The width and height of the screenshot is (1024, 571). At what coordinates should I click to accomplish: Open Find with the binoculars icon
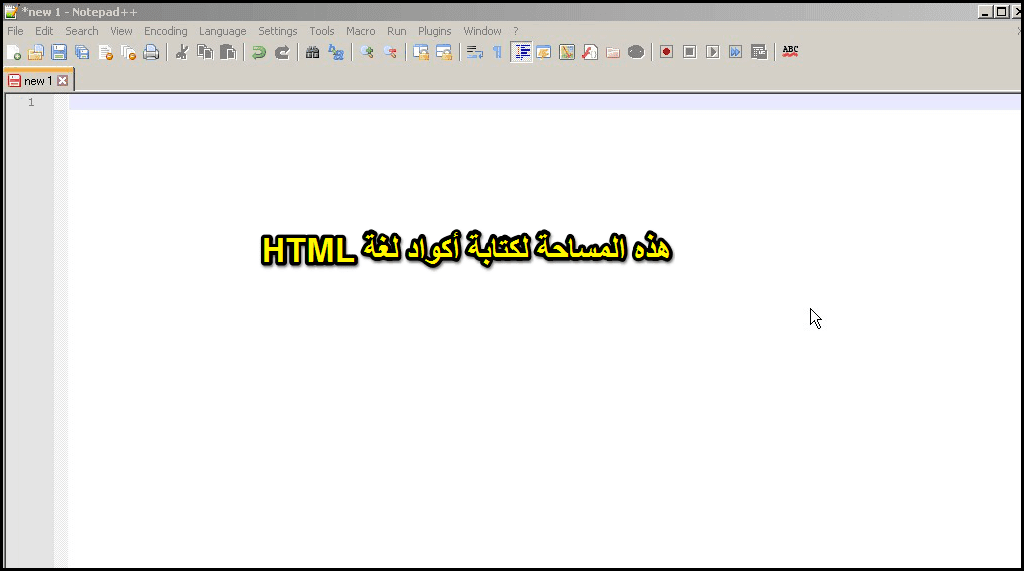pos(313,52)
